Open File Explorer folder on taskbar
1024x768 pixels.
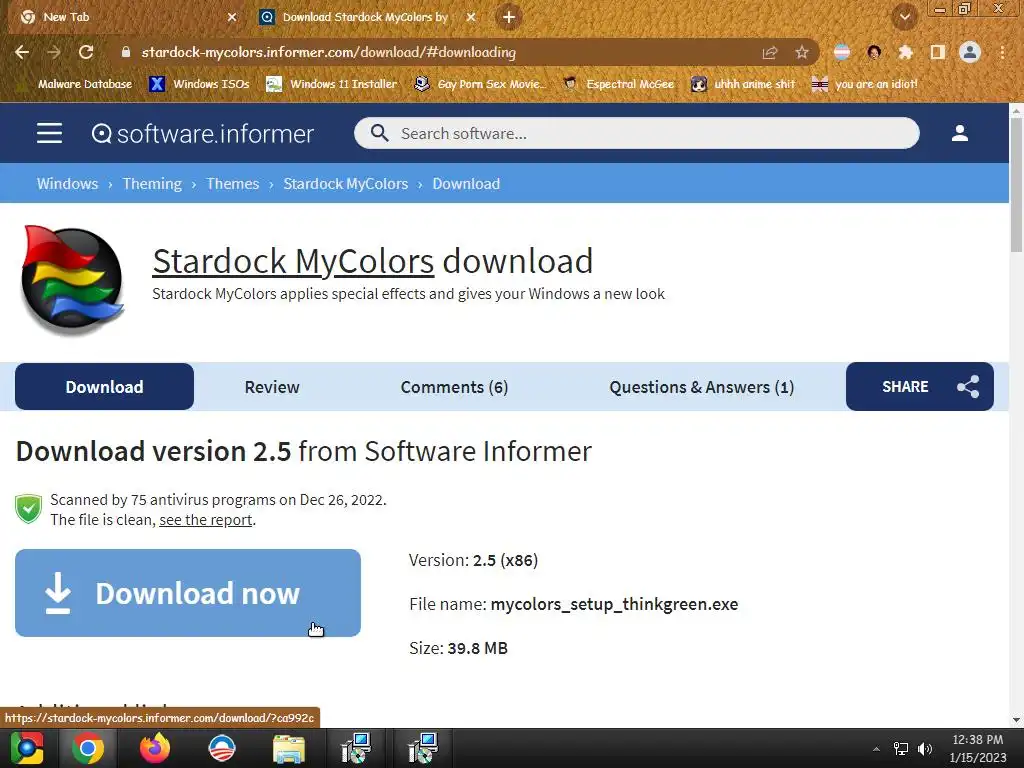[289, 748]
